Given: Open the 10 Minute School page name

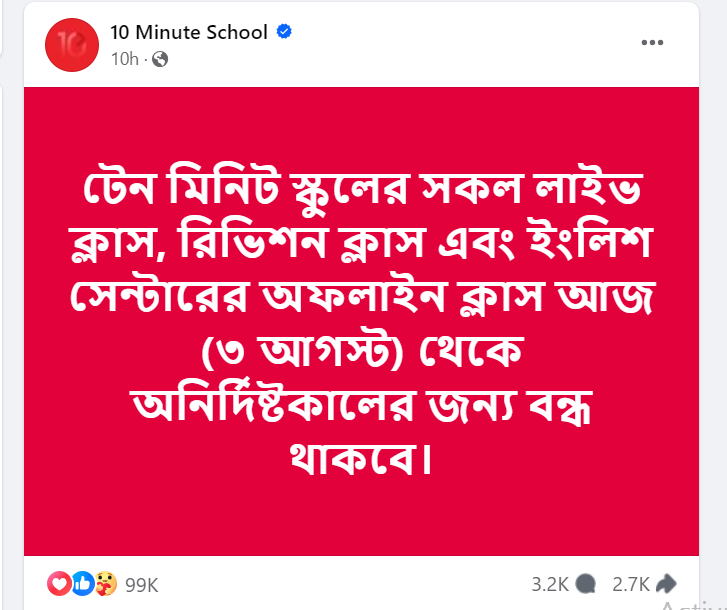Looking at the screenshot, I should [x=189, y=32].
